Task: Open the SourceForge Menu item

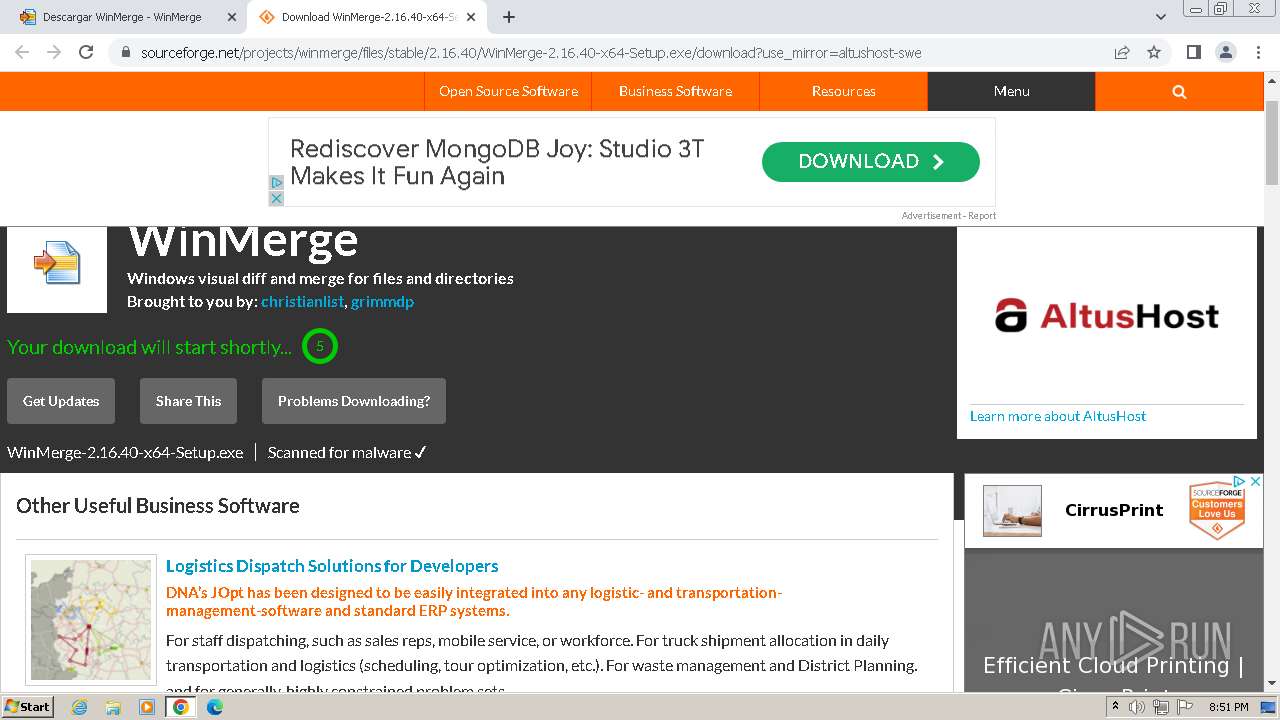Action: pyautogui.click(x=1011, y=91)
